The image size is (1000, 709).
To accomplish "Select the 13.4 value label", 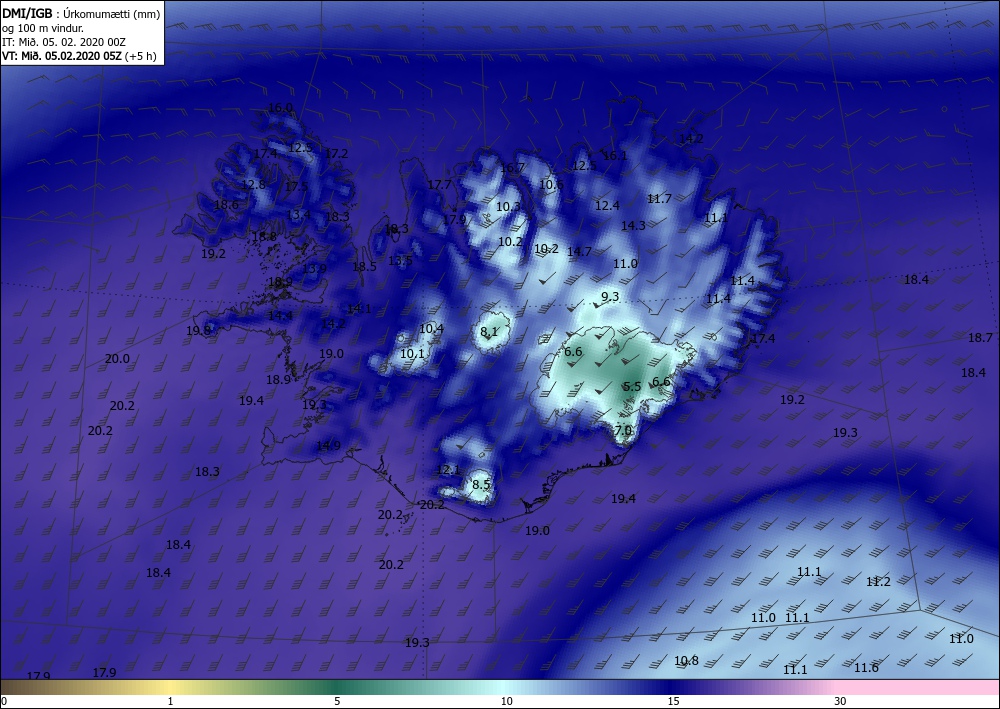I will pyautogui.click(x=298, y=214).
